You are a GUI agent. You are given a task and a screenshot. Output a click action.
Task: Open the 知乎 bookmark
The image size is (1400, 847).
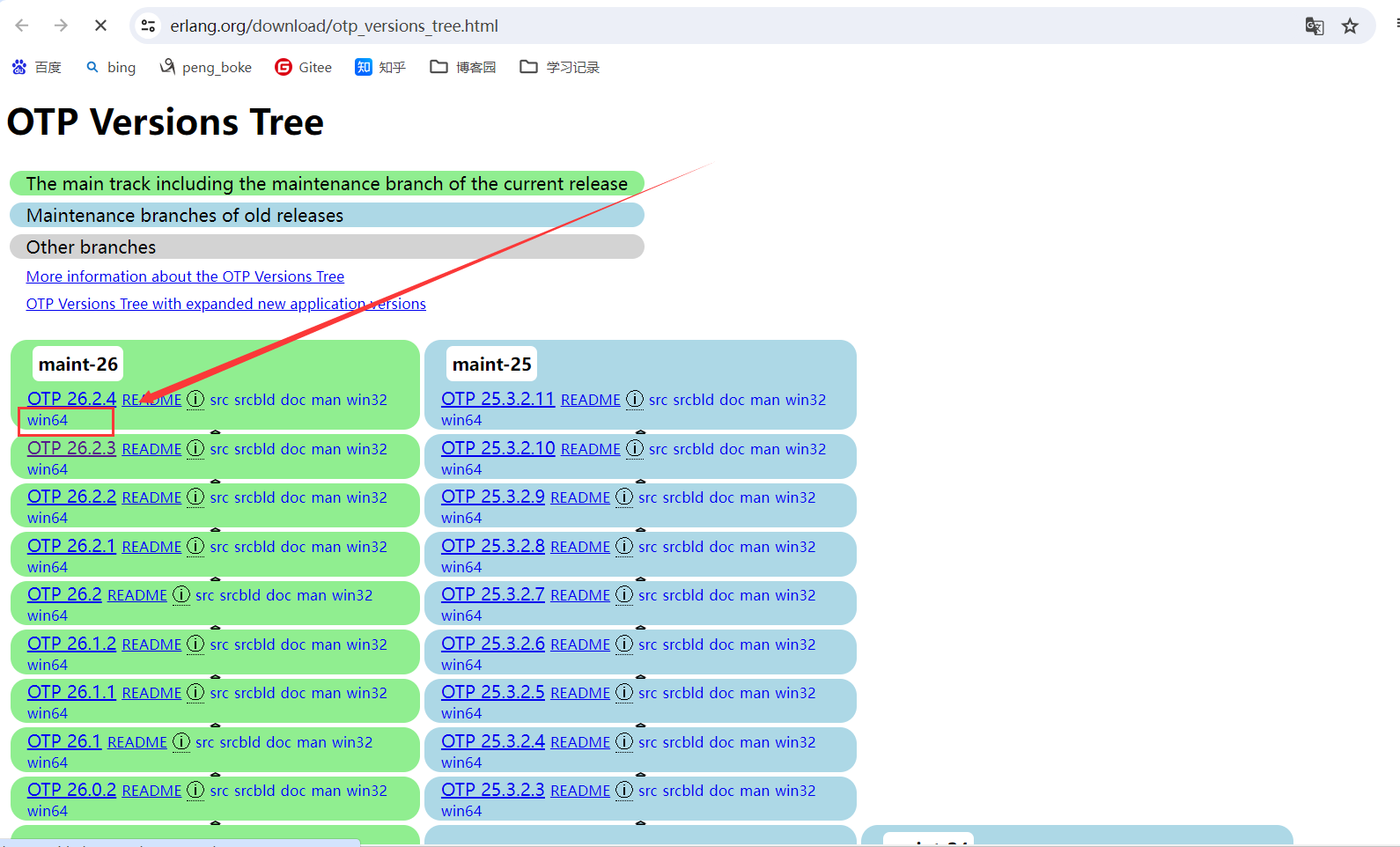[380, 67]
